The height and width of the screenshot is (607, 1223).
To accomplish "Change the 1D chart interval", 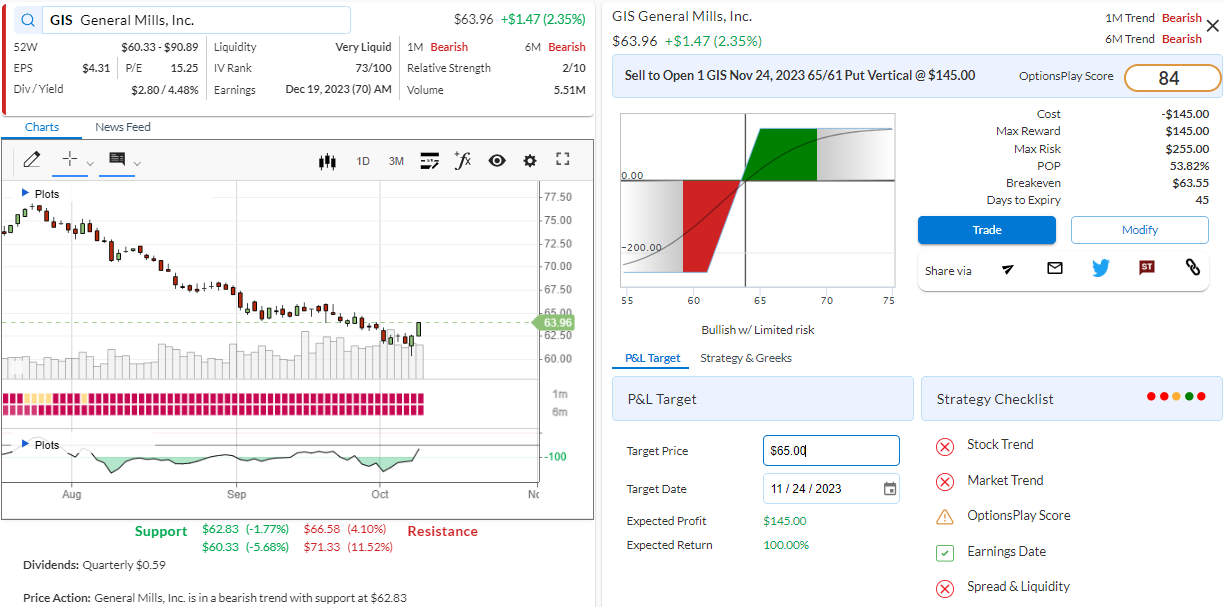I will (x=363, y=160).
